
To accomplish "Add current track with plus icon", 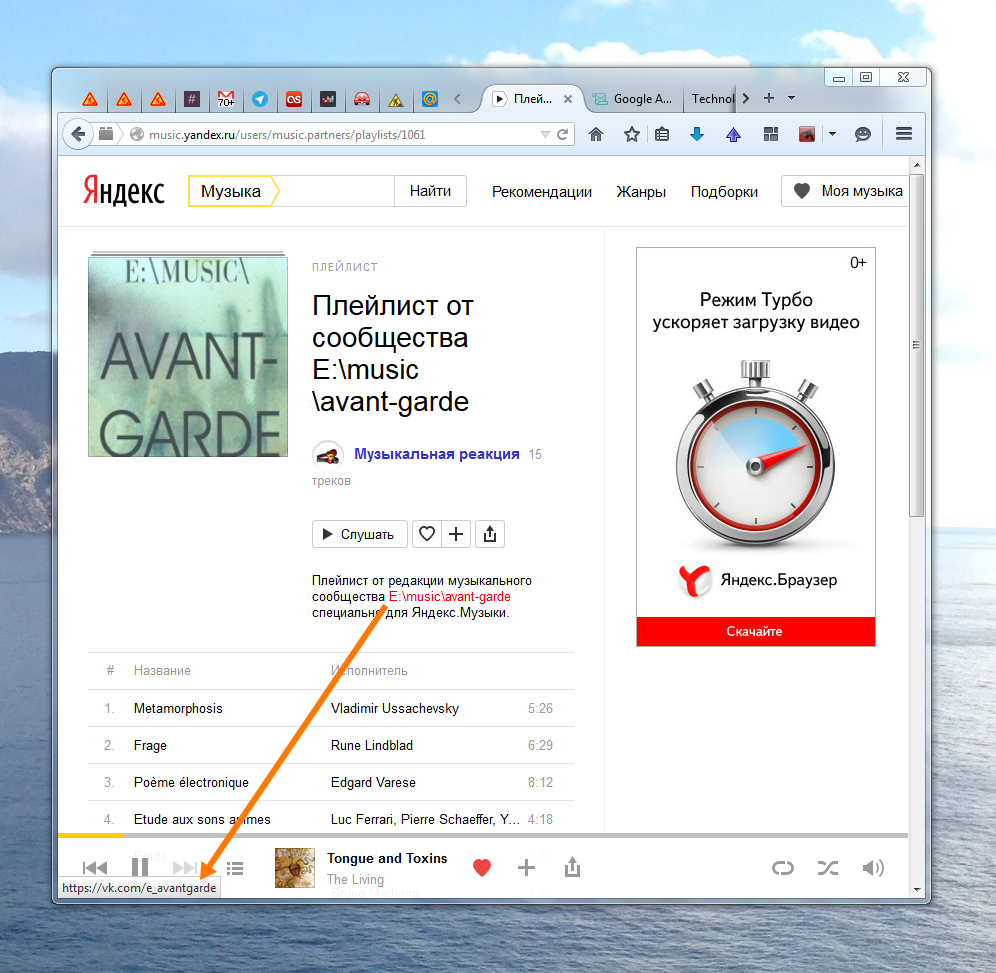I will pos(526,868).
